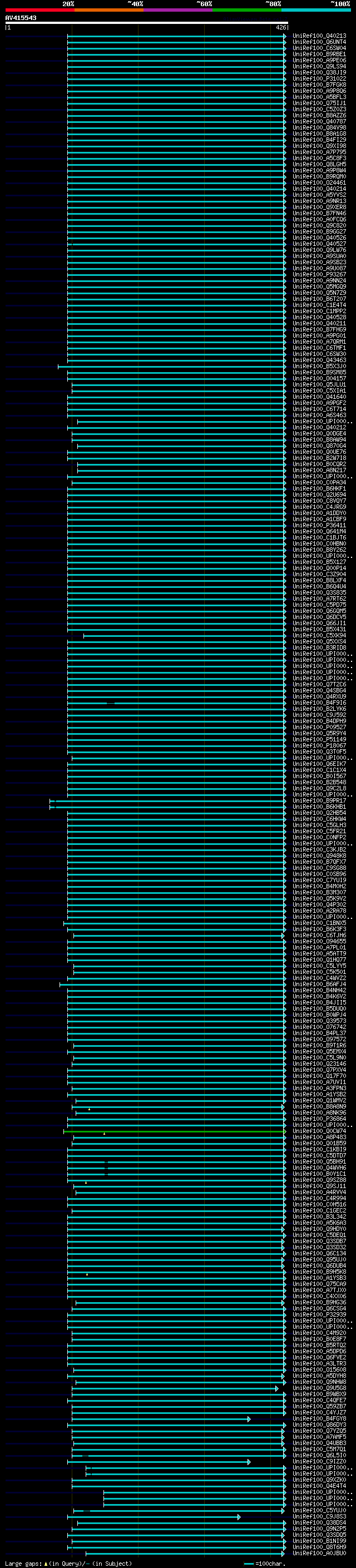Image resolution: width=356 pixels, height=1568 pixels.
Task: Open hit UniRef100_C1C1X4
Action: point(319,770)
